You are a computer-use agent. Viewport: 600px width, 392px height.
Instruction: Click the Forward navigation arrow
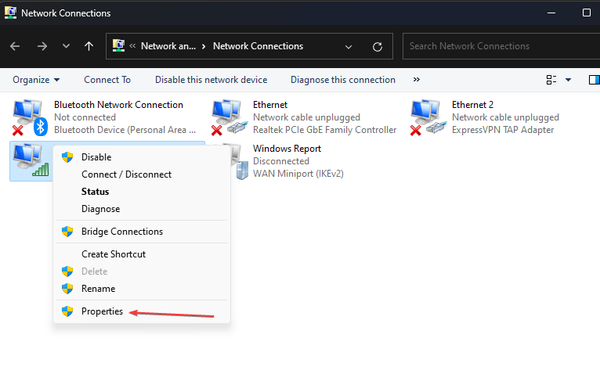42,46
